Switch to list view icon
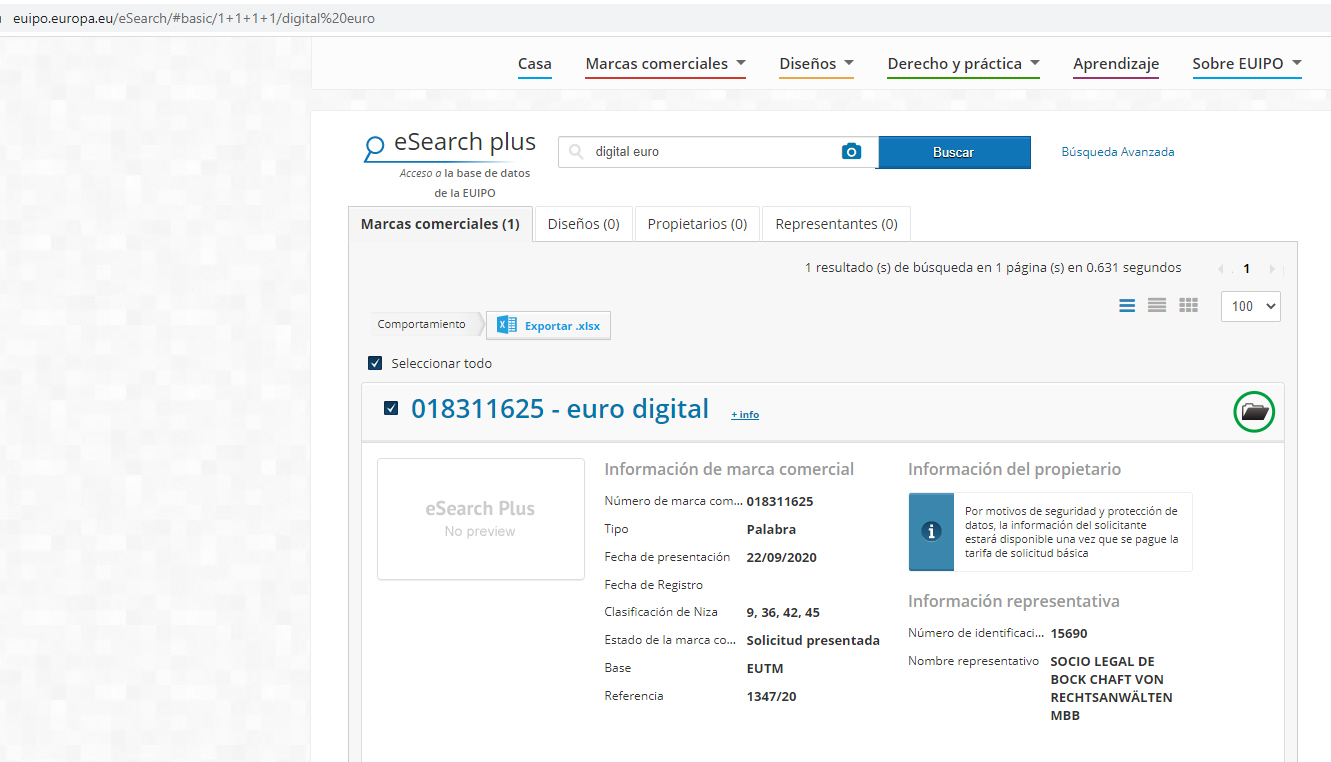This screenshot has width=1331, height=762. [1127, 306]
